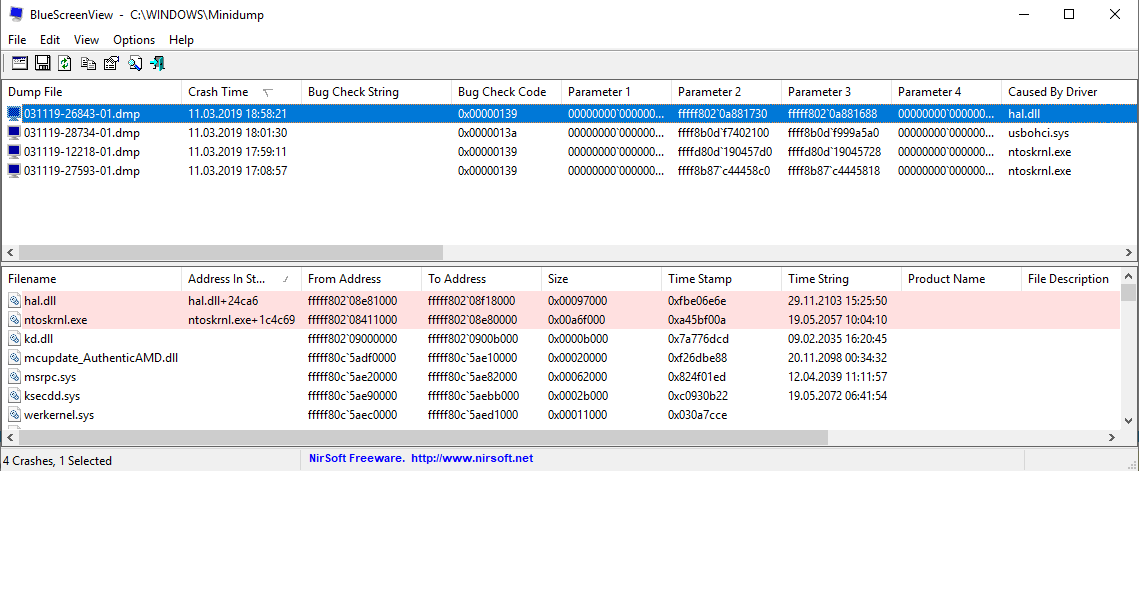
Task: Open the Options menu
Action: 134,39
